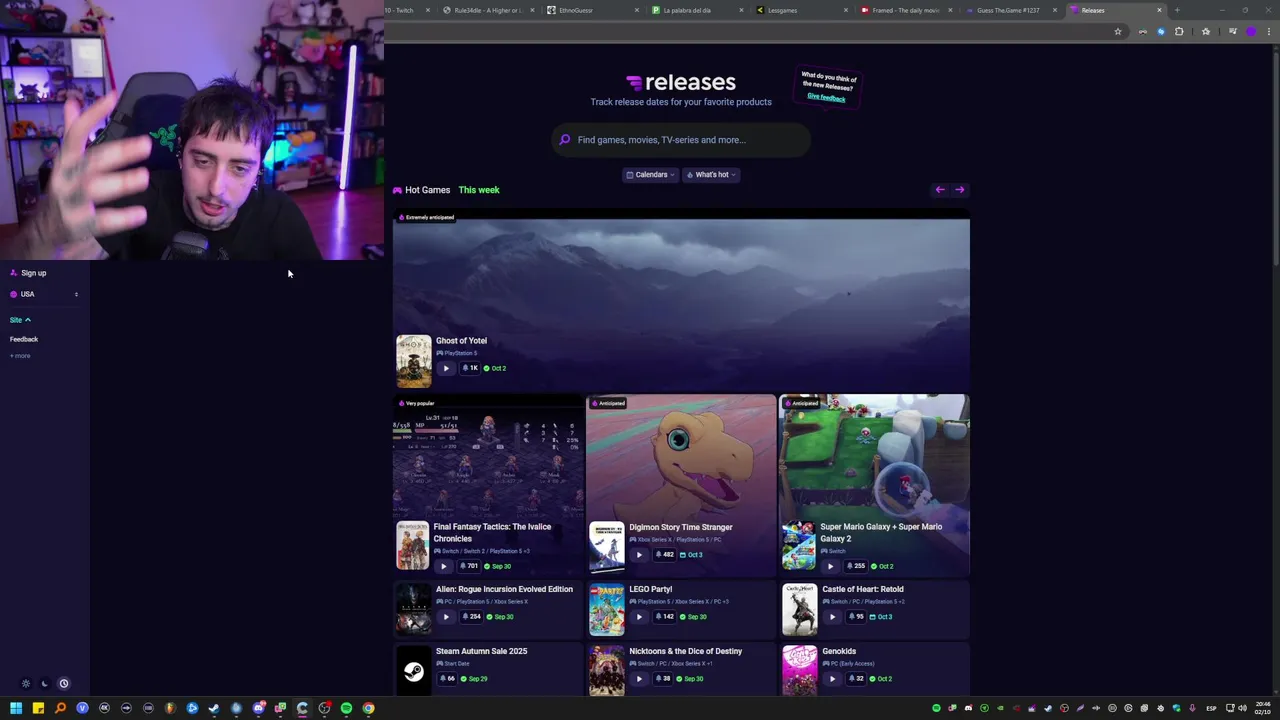
Task: Open Windows Start menu
Action: [16, 708]
